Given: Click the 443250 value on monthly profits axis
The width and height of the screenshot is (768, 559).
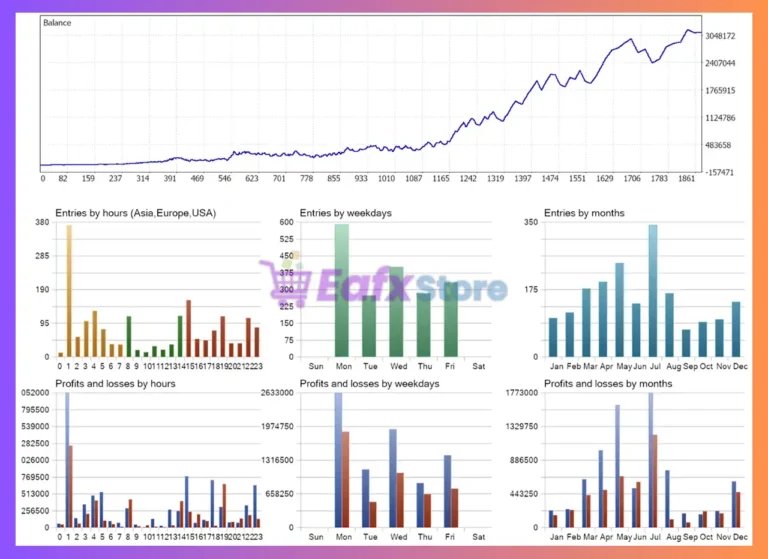Looking at the screenshot, I should click(524, 494).
